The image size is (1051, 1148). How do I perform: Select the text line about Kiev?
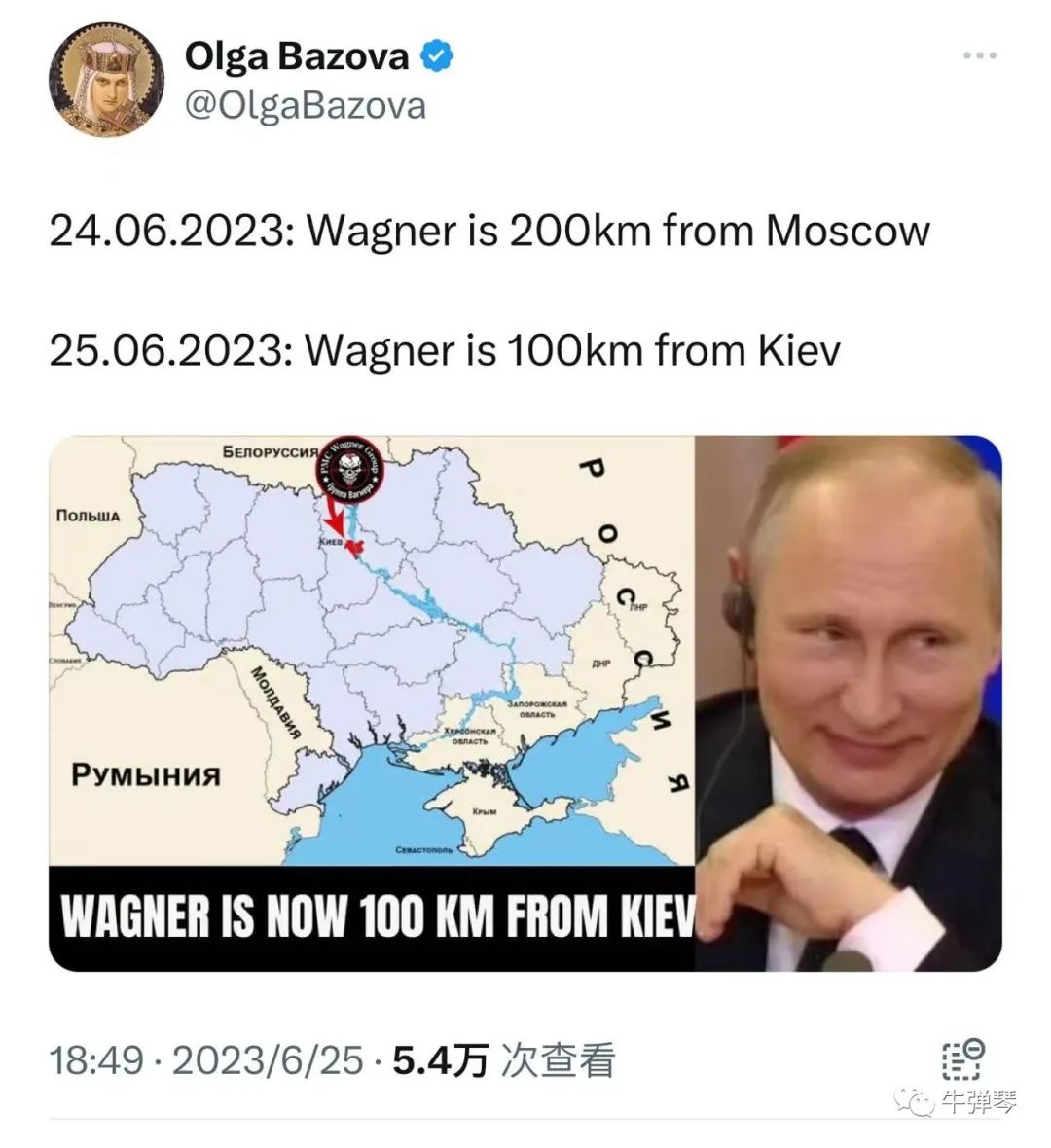click(445, 350)
